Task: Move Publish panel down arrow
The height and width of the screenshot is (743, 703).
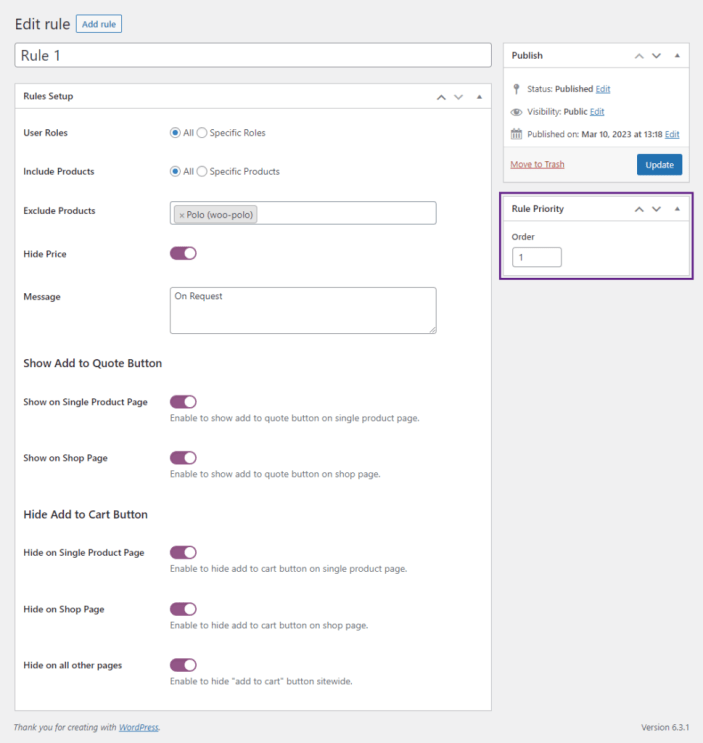Action: [x=656, y=56]
